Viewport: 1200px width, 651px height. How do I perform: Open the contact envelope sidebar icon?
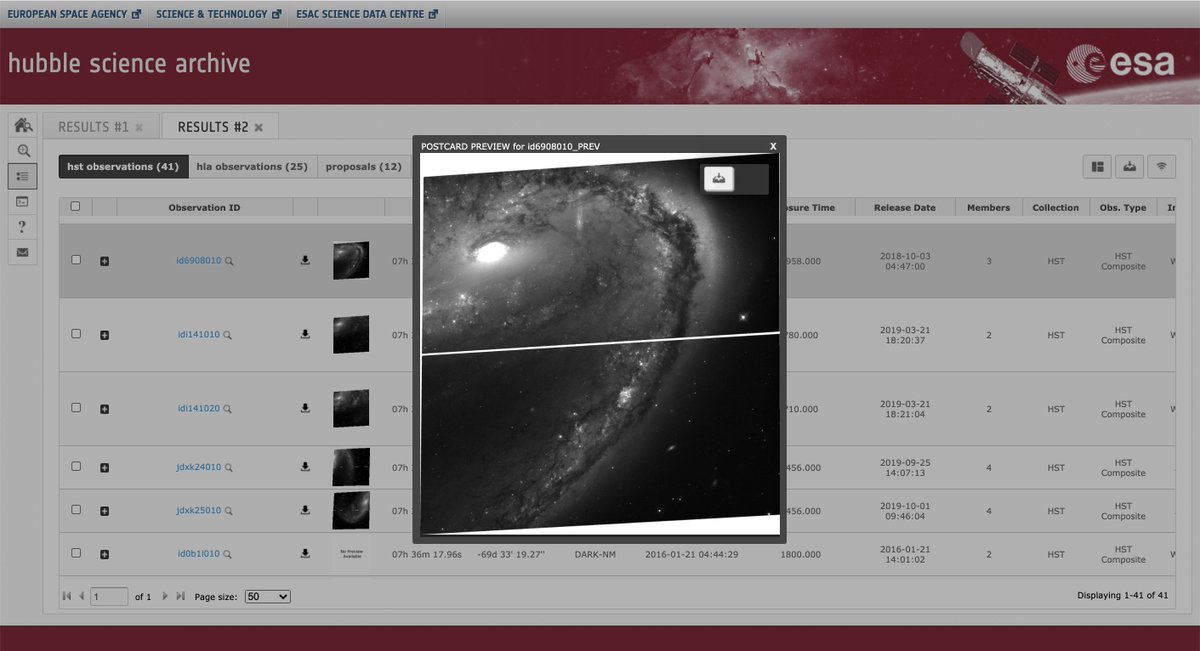coord(22,252)
